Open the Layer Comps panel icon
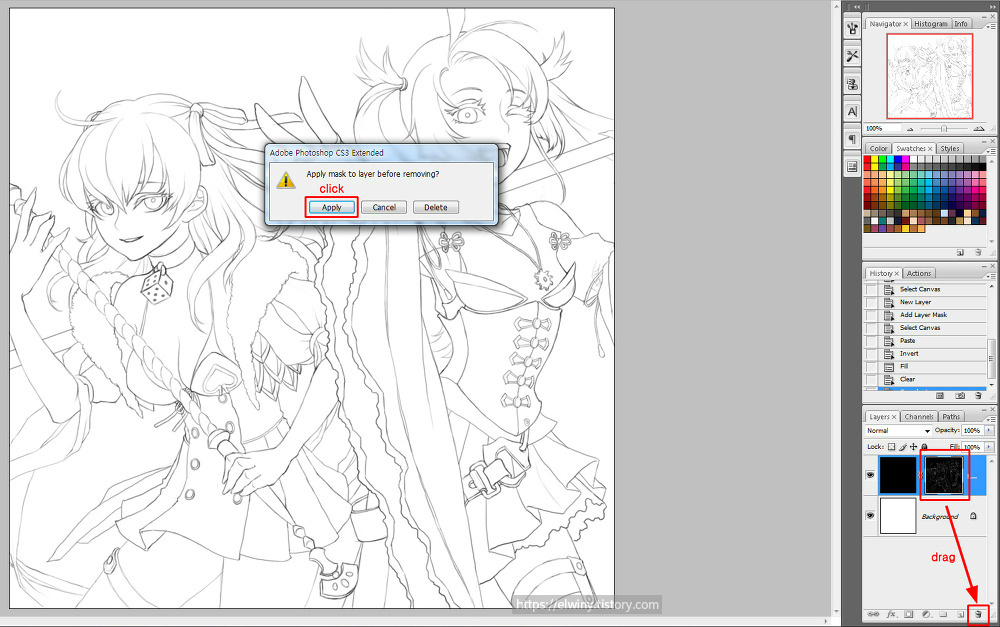Image resolution: width=1000 pixels, height=627 pixels. tap(853, 166)
